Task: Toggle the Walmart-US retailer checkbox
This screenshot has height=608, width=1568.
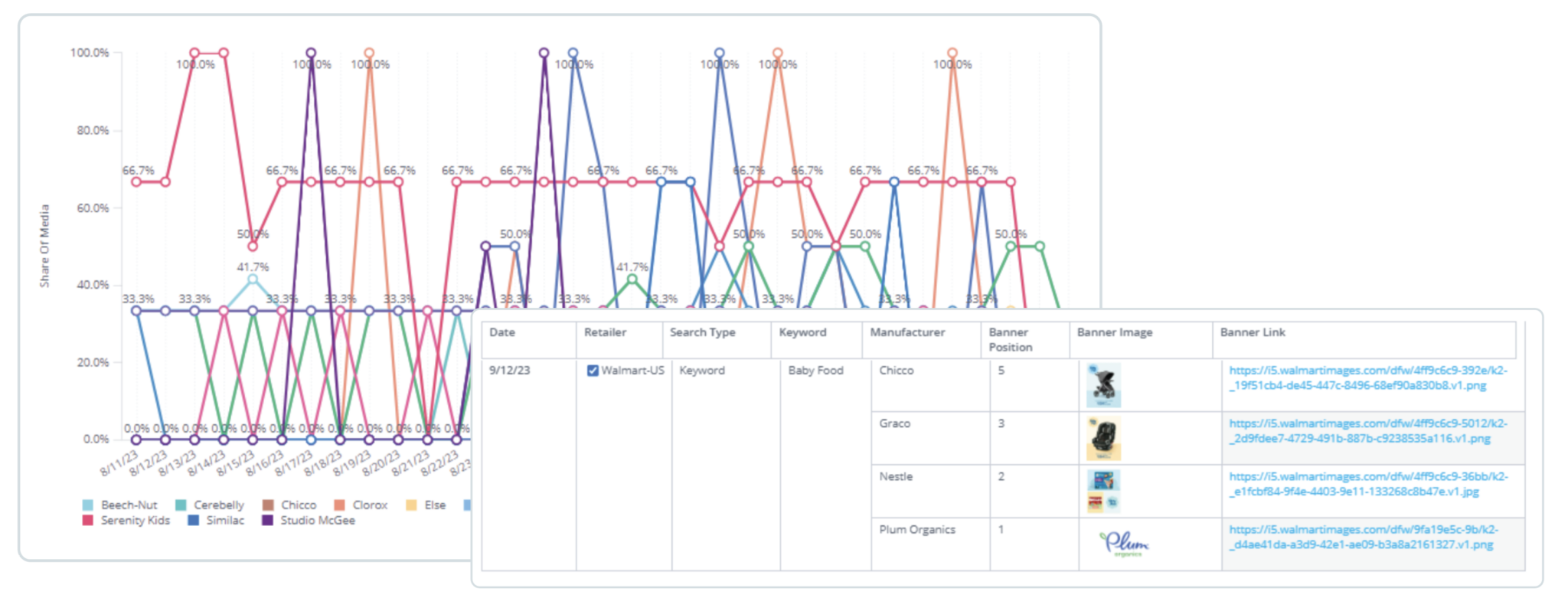Action: click(592, 371)
